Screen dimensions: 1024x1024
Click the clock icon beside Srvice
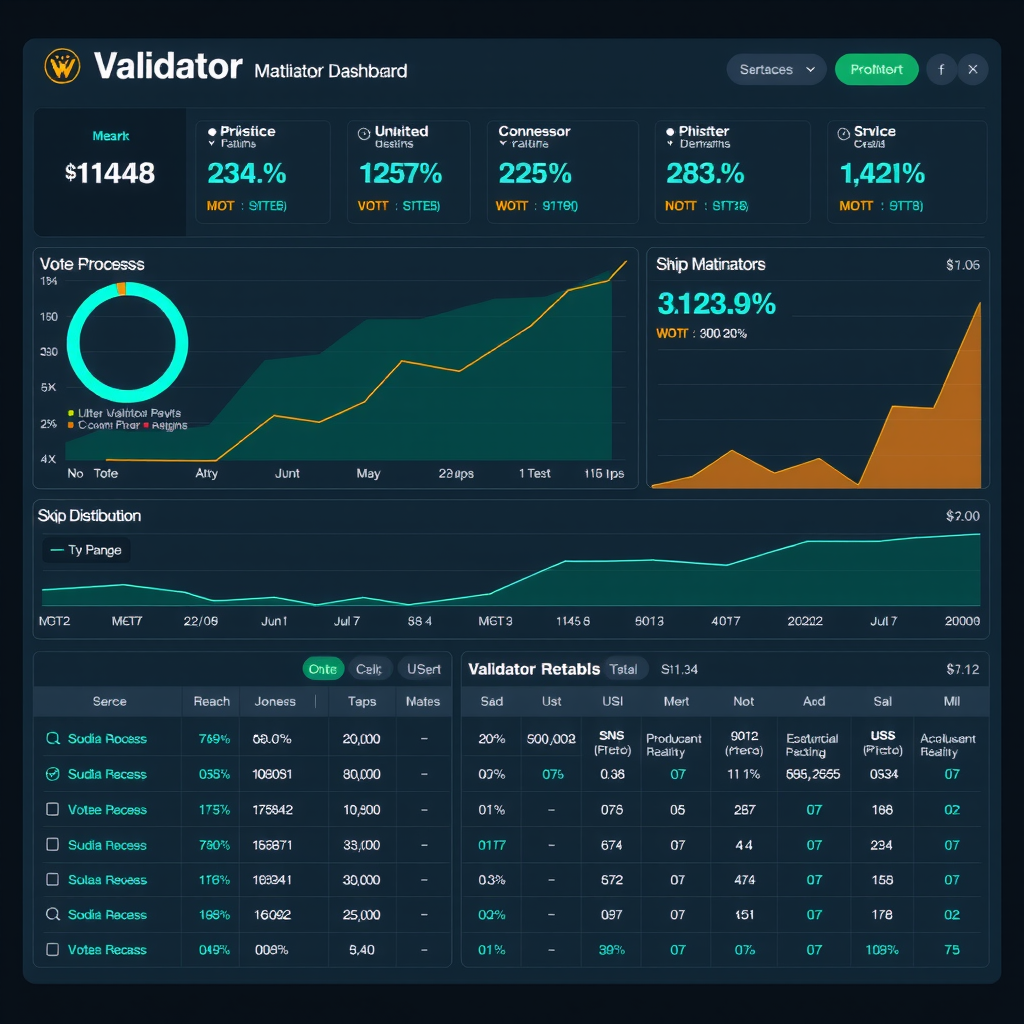(x=843, y=132)
